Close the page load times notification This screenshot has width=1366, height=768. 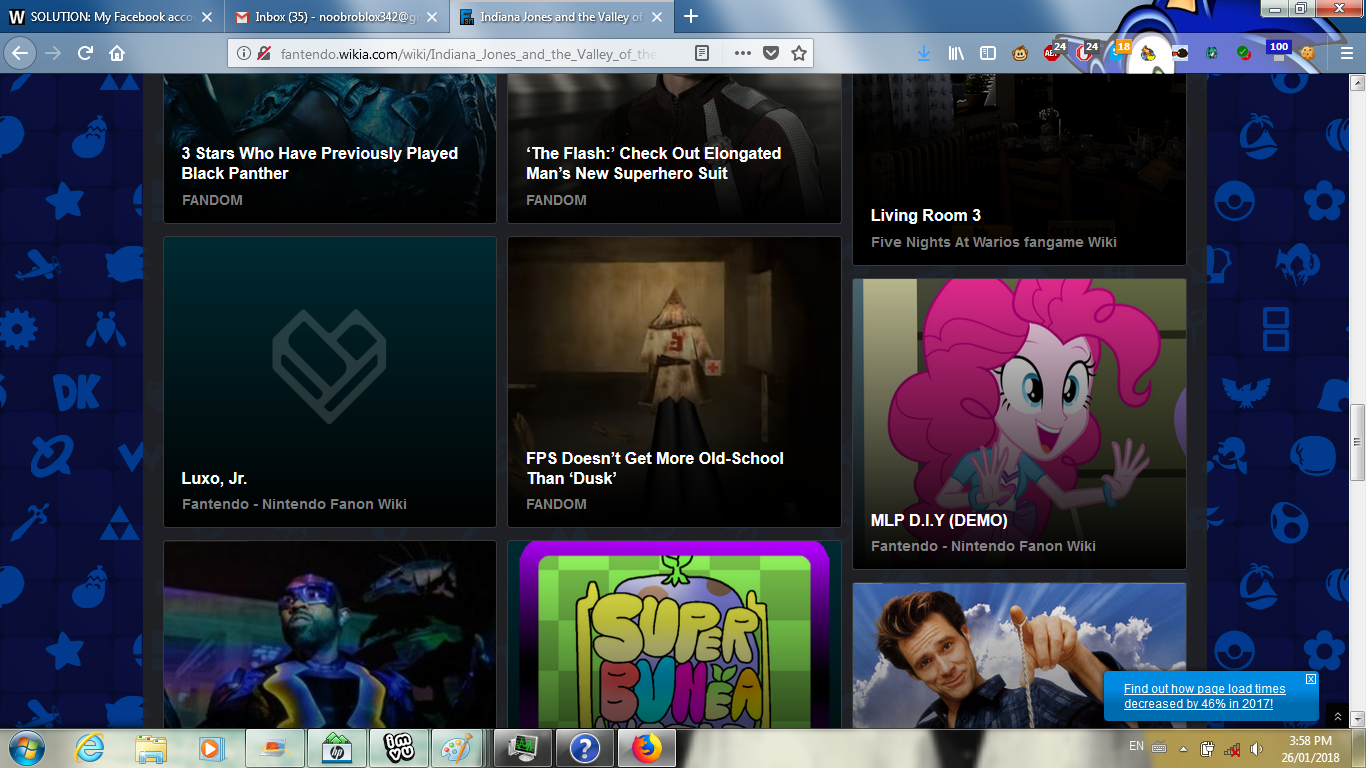click(1310, 679)
